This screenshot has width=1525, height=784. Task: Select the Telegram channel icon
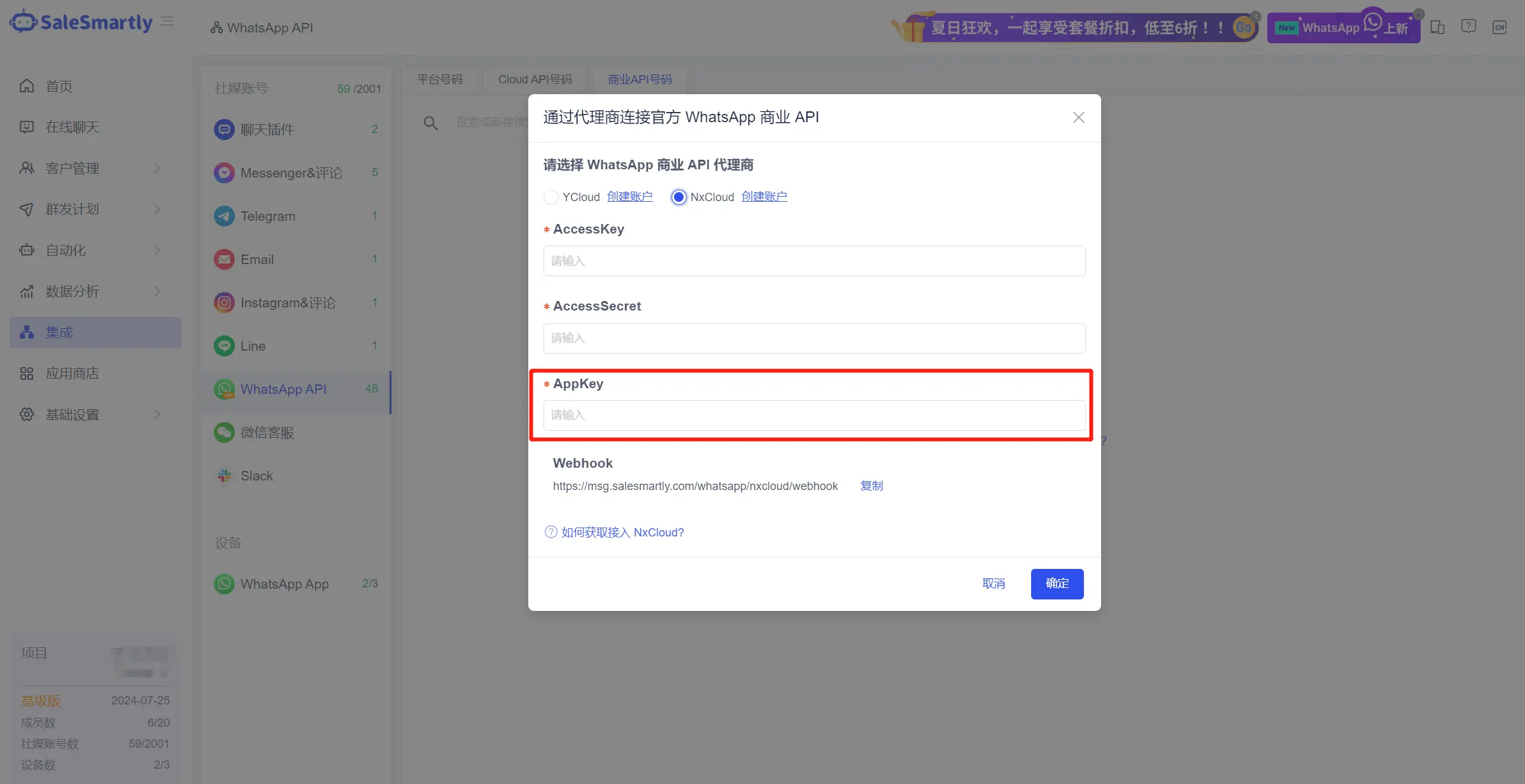tap(224, 216)
